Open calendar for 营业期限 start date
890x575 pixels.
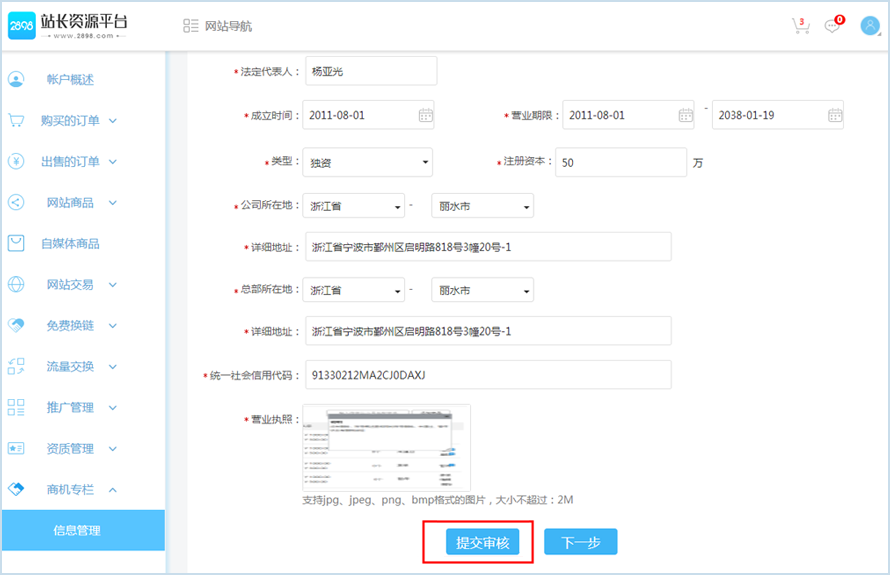(x=685, y=115)
